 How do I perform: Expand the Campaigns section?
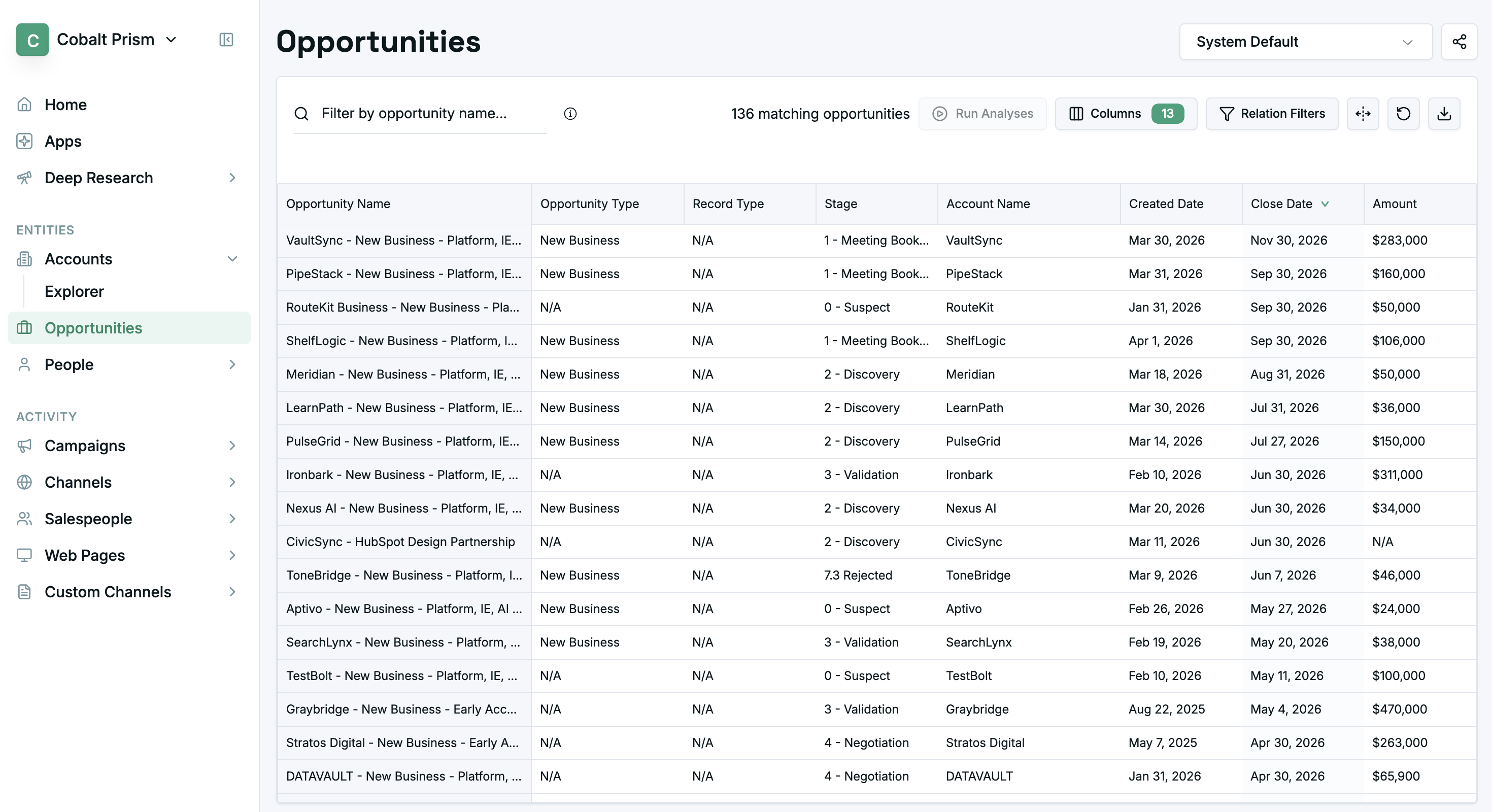232,446
